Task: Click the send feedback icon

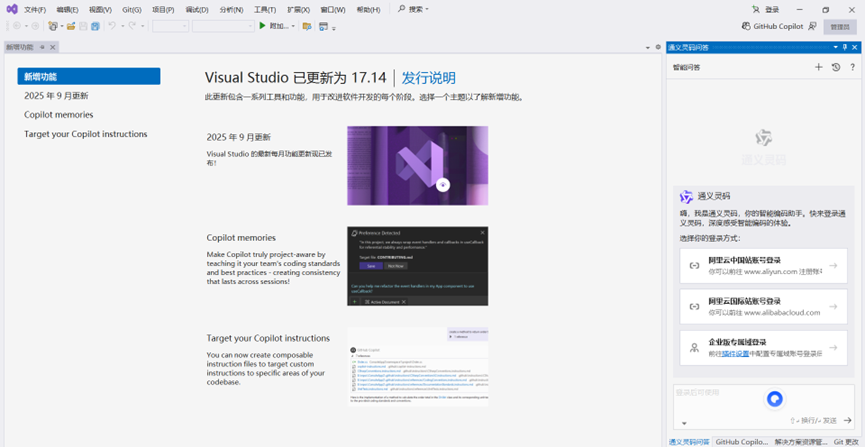Action: coord(812,26)
